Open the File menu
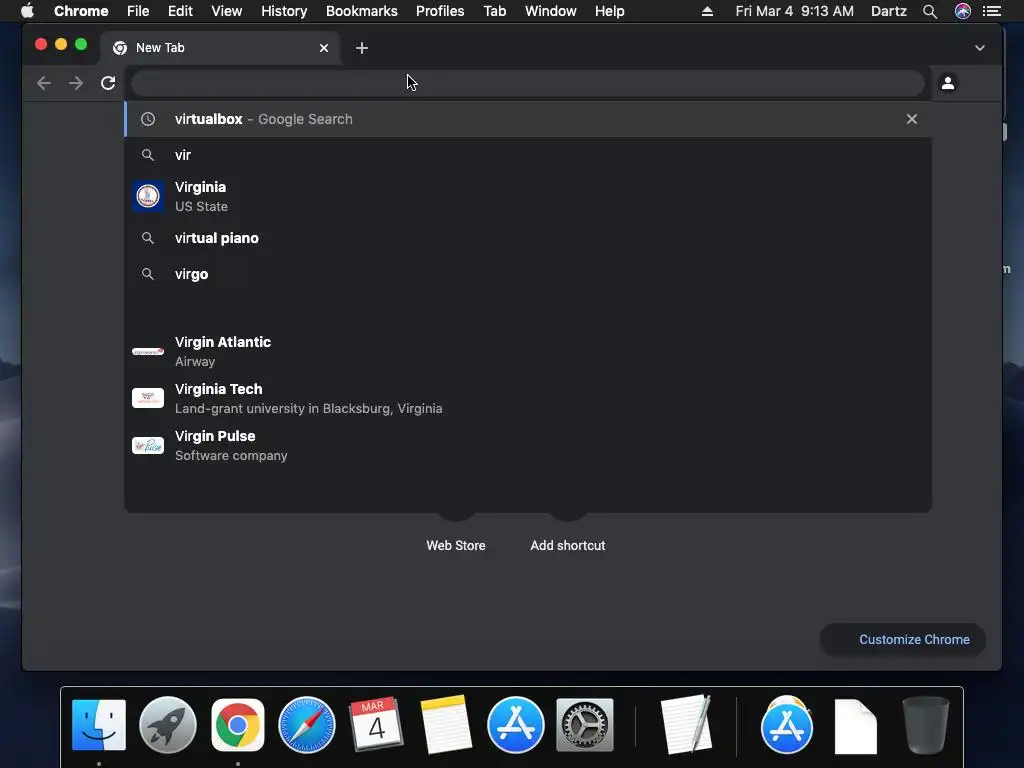The image size is (1024, 768). 138,11
